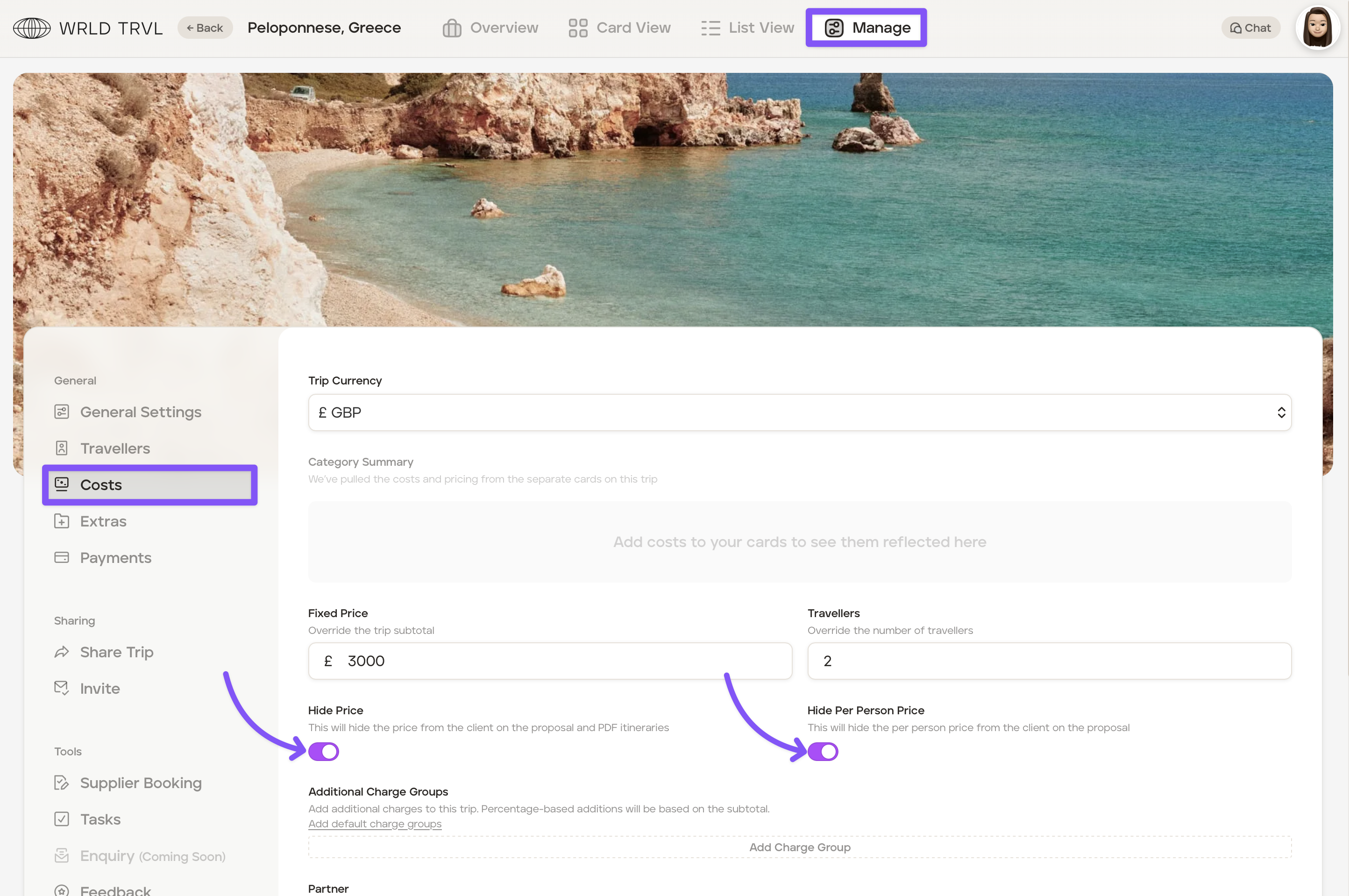
Task: Open Extras via its folder-plus icon
Action: pyautogui.click(x=62, y=521)
